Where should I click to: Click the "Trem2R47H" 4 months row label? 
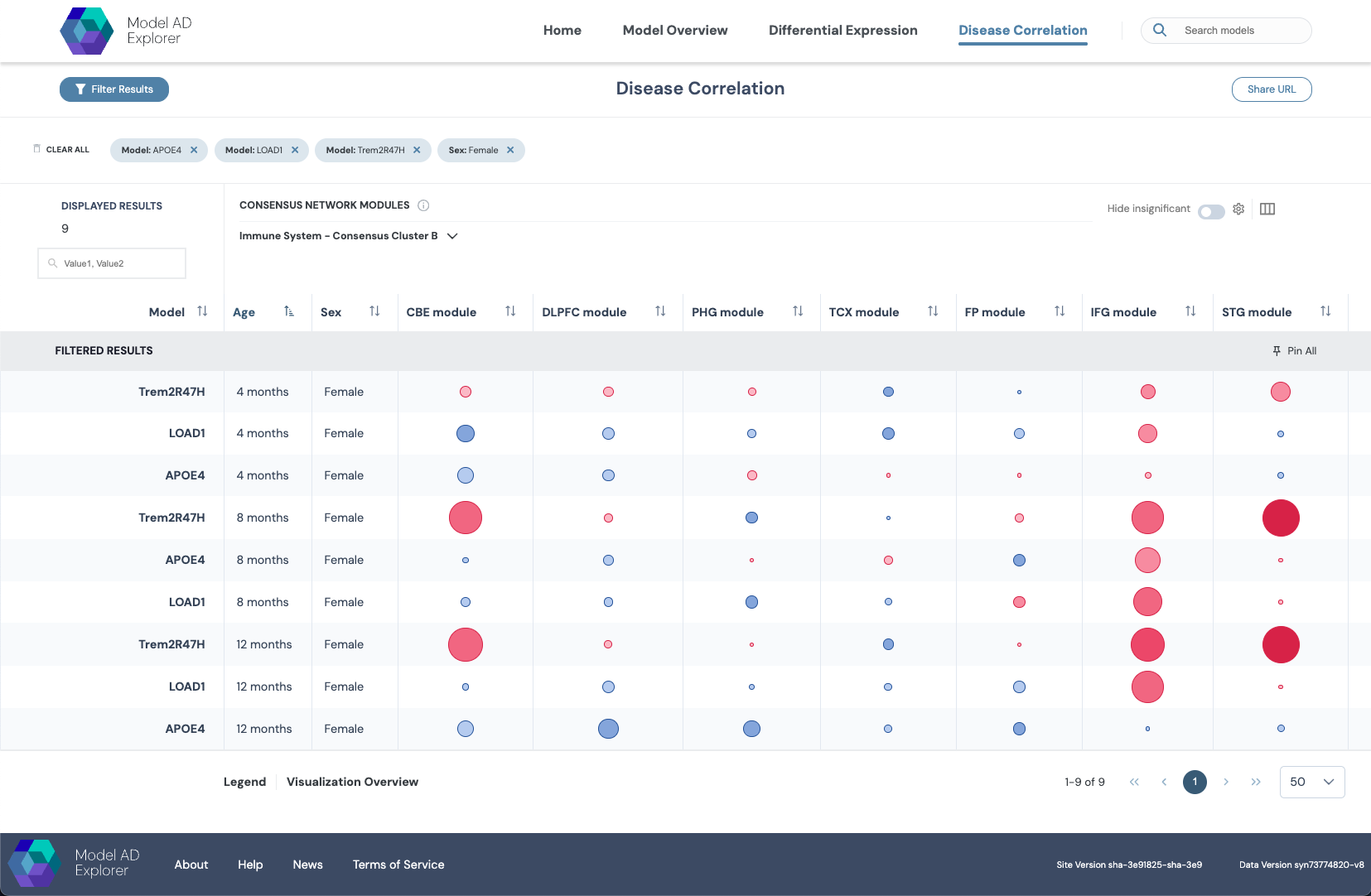tap(171, 392)
